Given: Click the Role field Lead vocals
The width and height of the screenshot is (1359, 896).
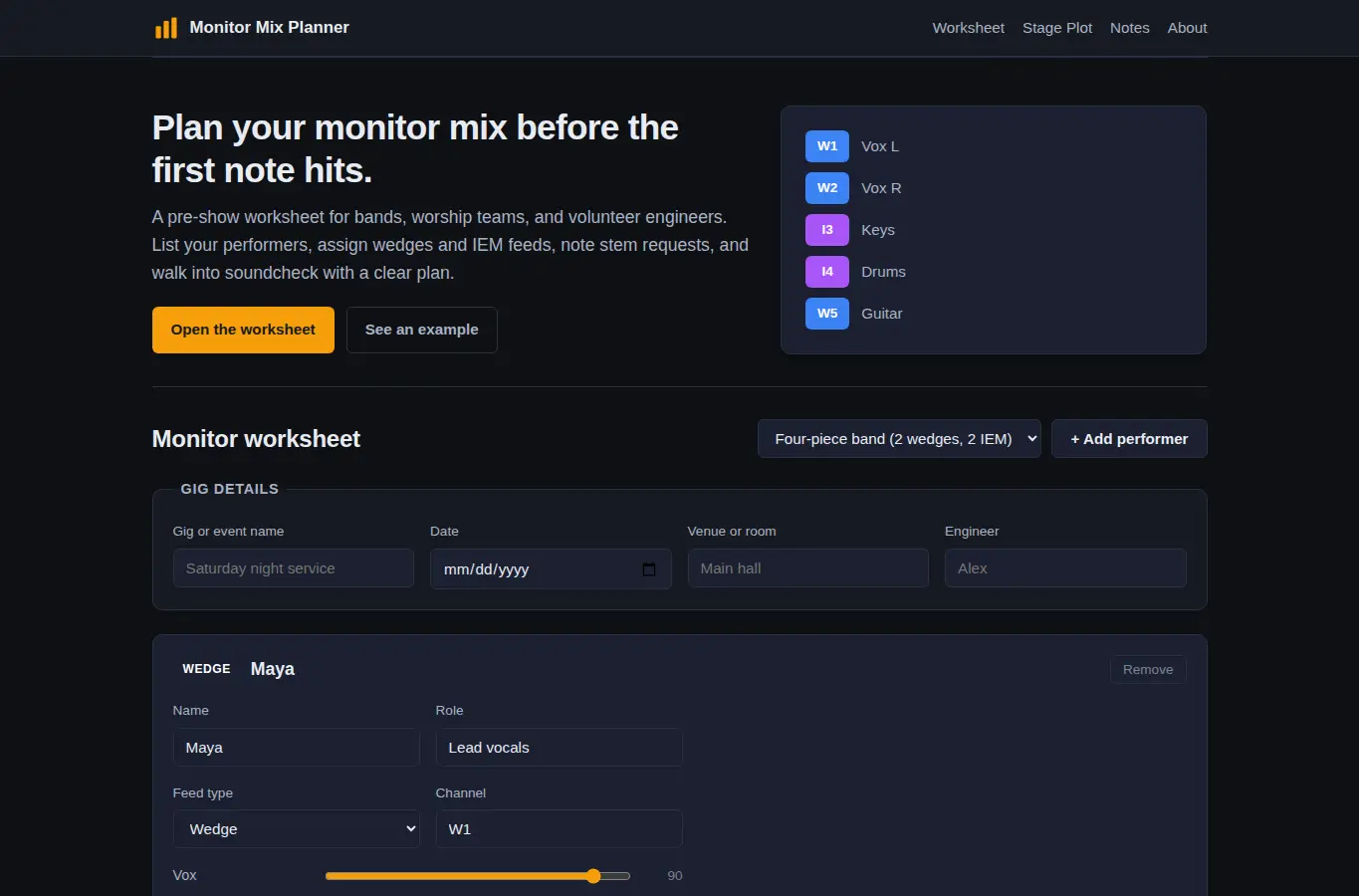Looking at the screenshot, I should pos(560,748).
